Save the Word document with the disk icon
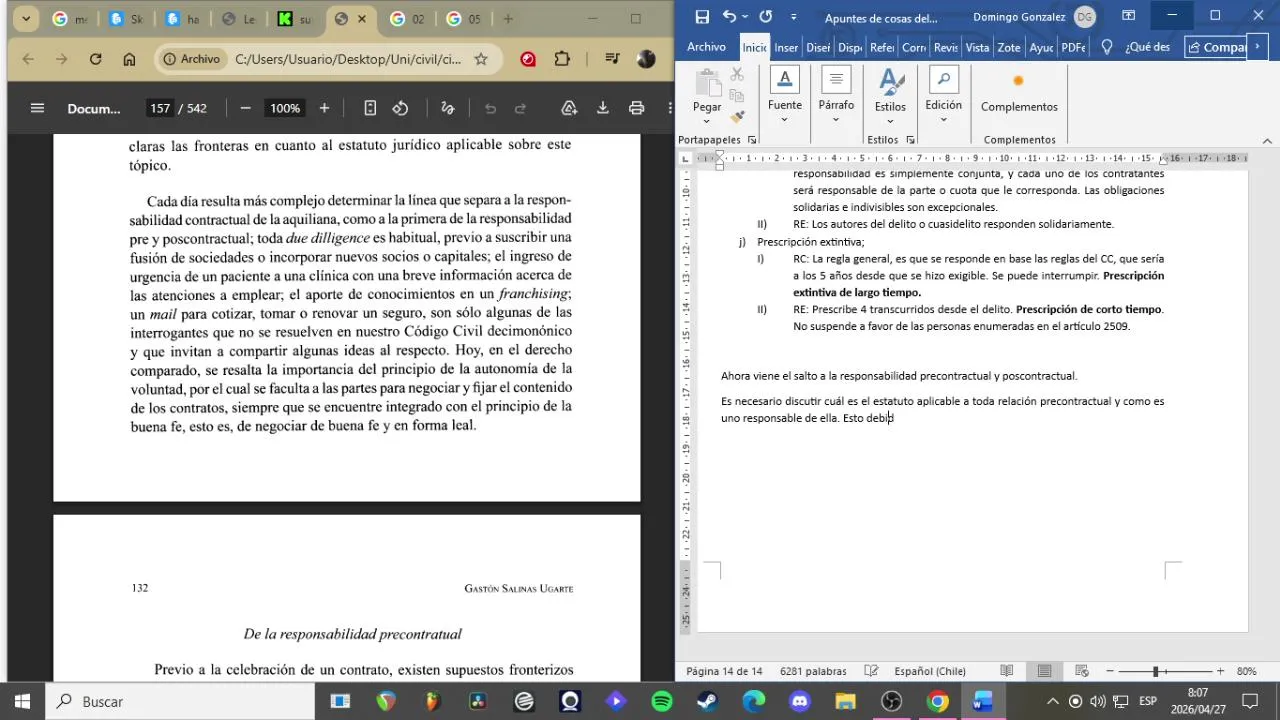 click(702, 17)
